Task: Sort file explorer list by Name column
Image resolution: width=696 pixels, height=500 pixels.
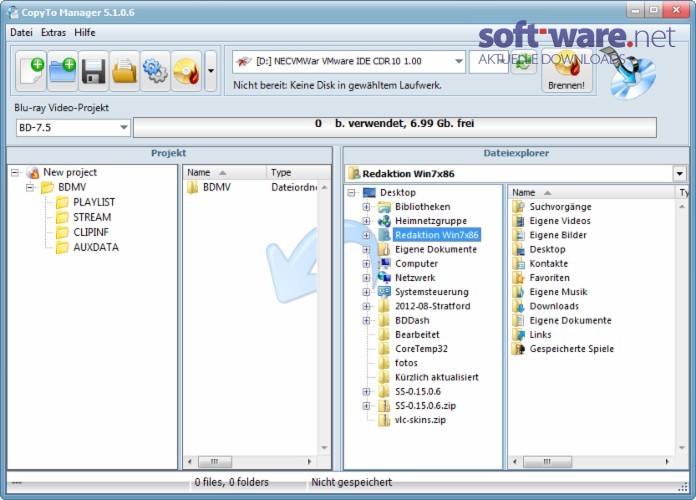Action: [x=593, y=193]
